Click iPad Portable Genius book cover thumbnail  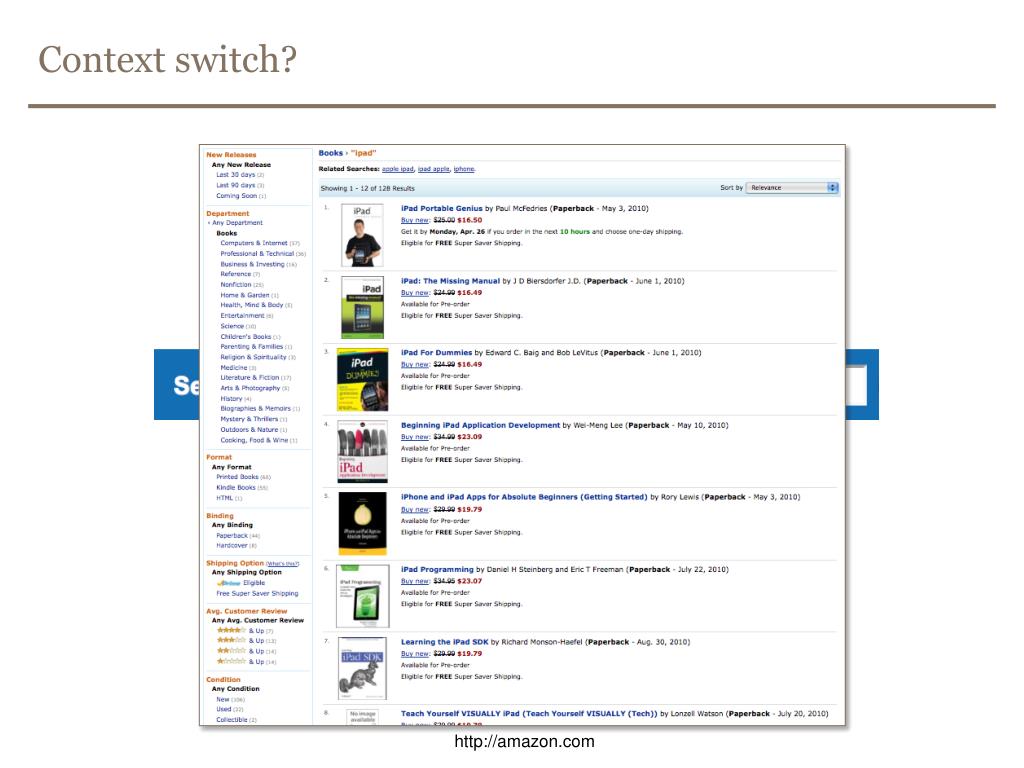(362, 235)
